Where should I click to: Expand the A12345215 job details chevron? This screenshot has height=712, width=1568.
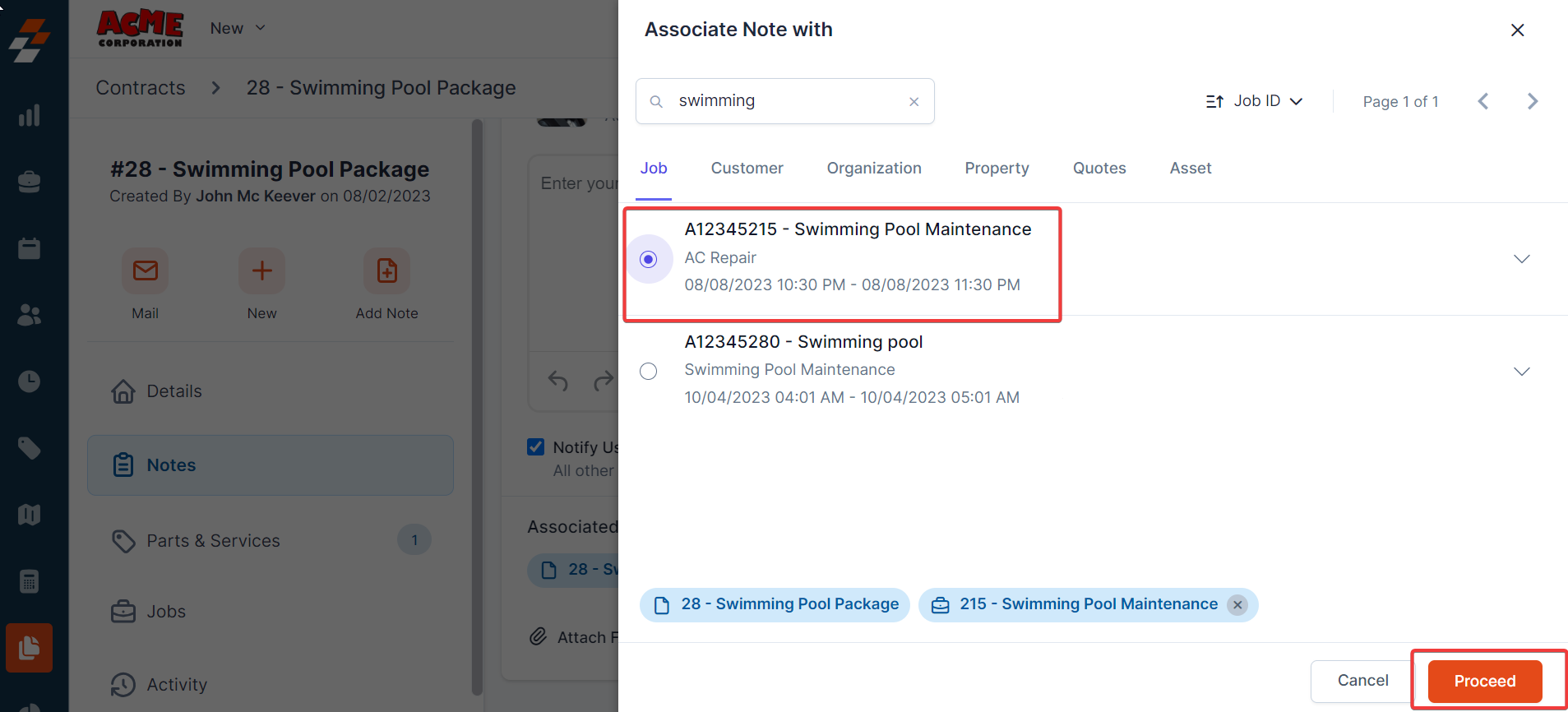(1522, 259)
